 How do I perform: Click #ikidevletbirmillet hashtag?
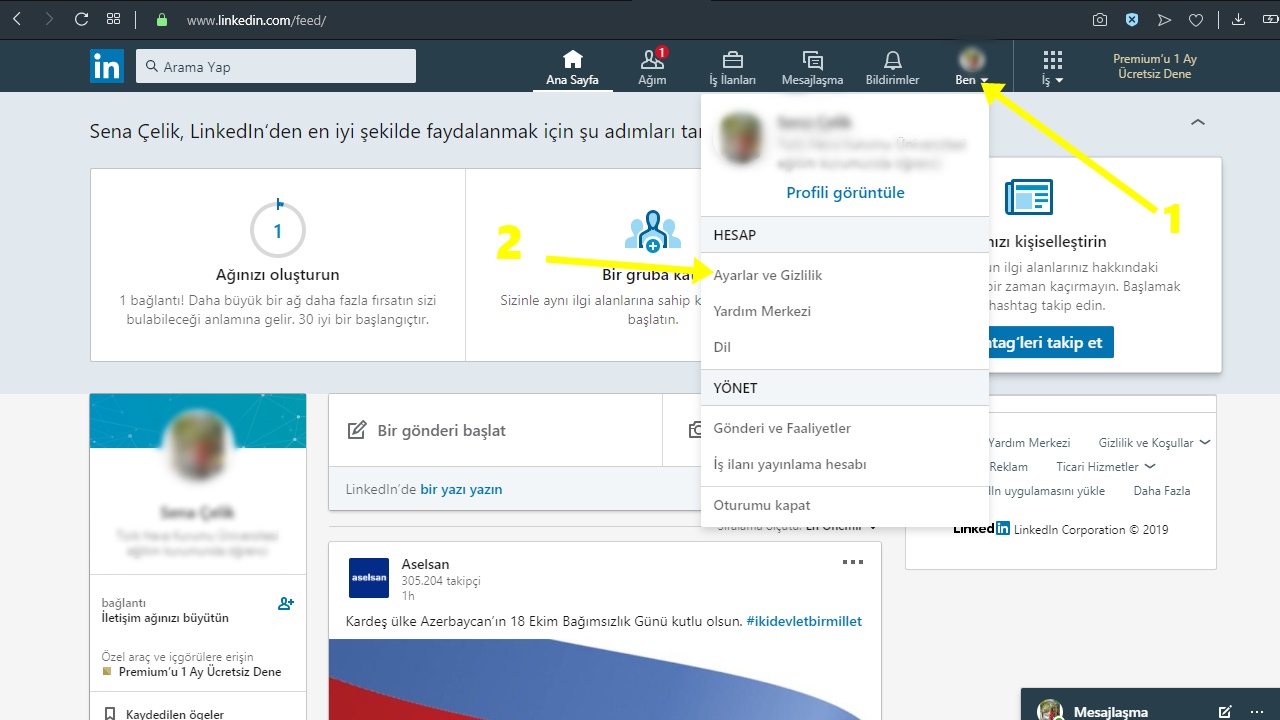point(804,621)
